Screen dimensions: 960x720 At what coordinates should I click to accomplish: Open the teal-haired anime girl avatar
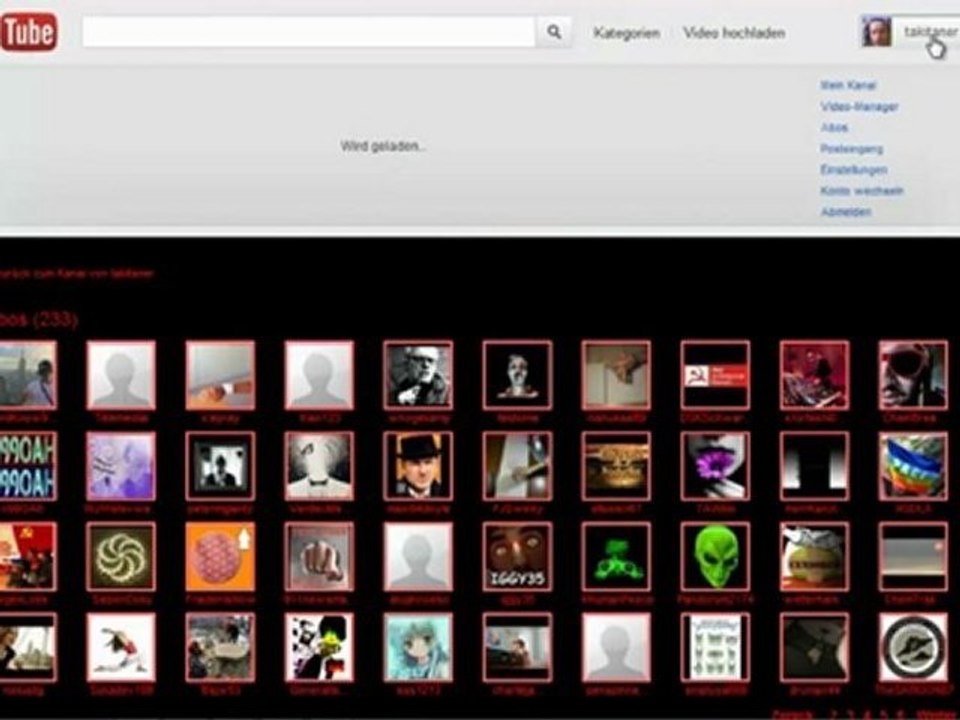pyautogui.click(x=418, y=647)
